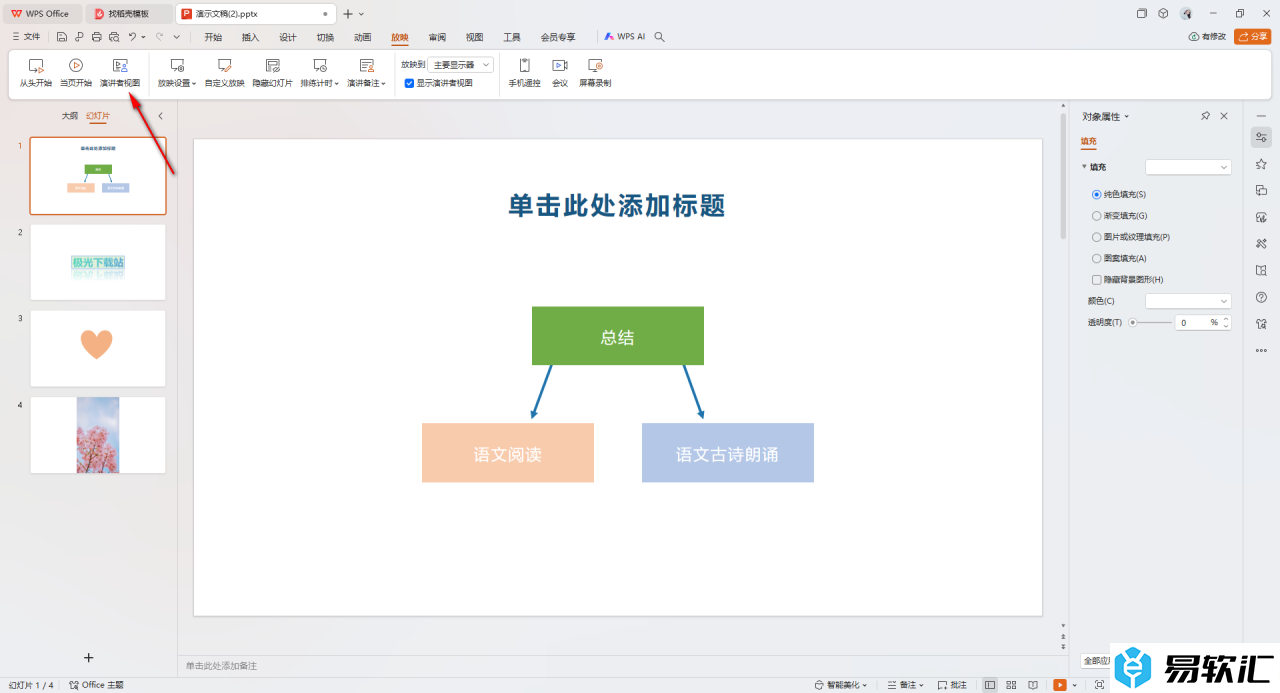Image resolution: width=1280 pixels, height=693 pixels.
Task: Open Presenter View (演讲者视图)
Action: 120,73
